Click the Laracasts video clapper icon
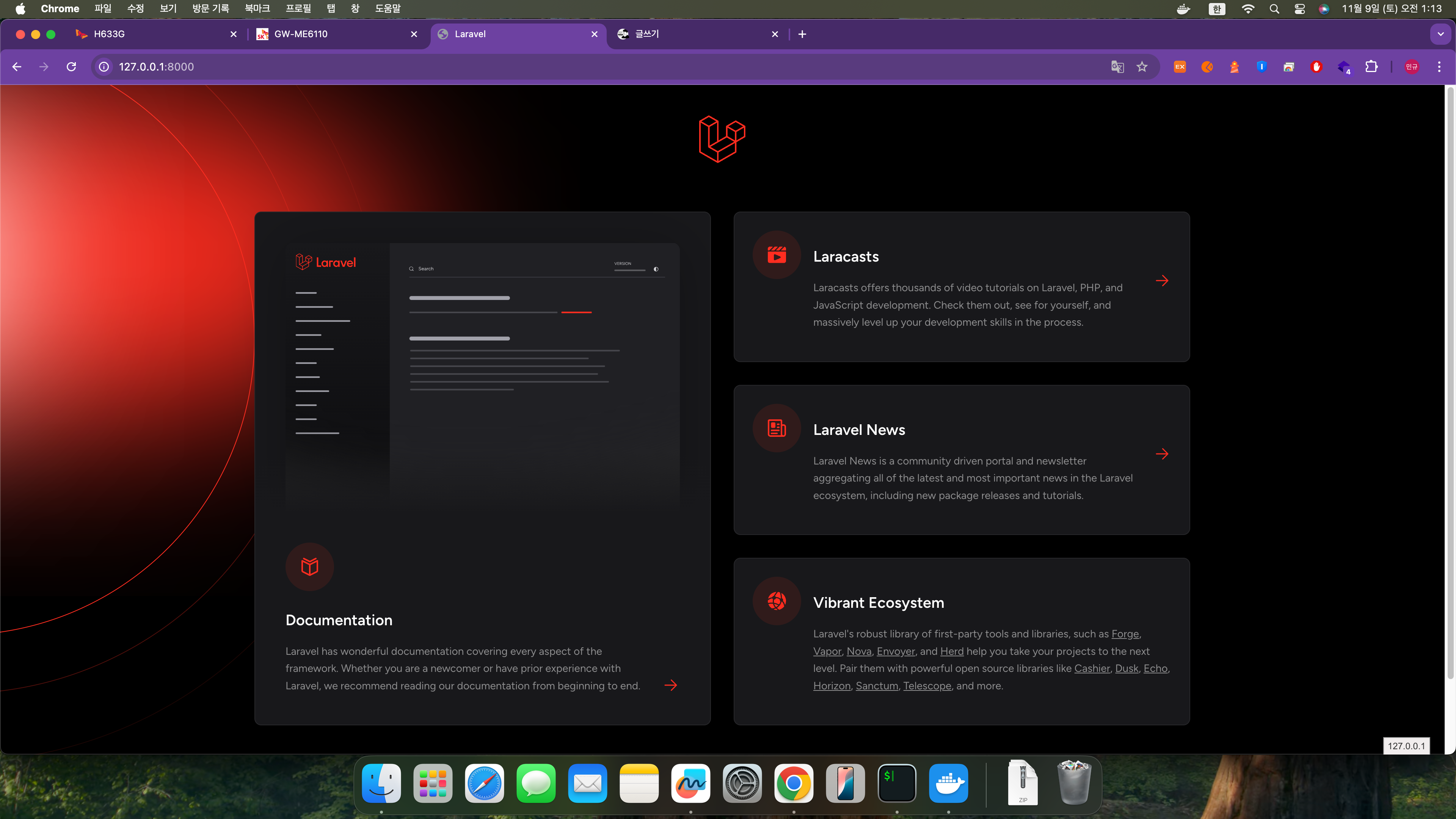1456x819 pixels. coord(777,255)
